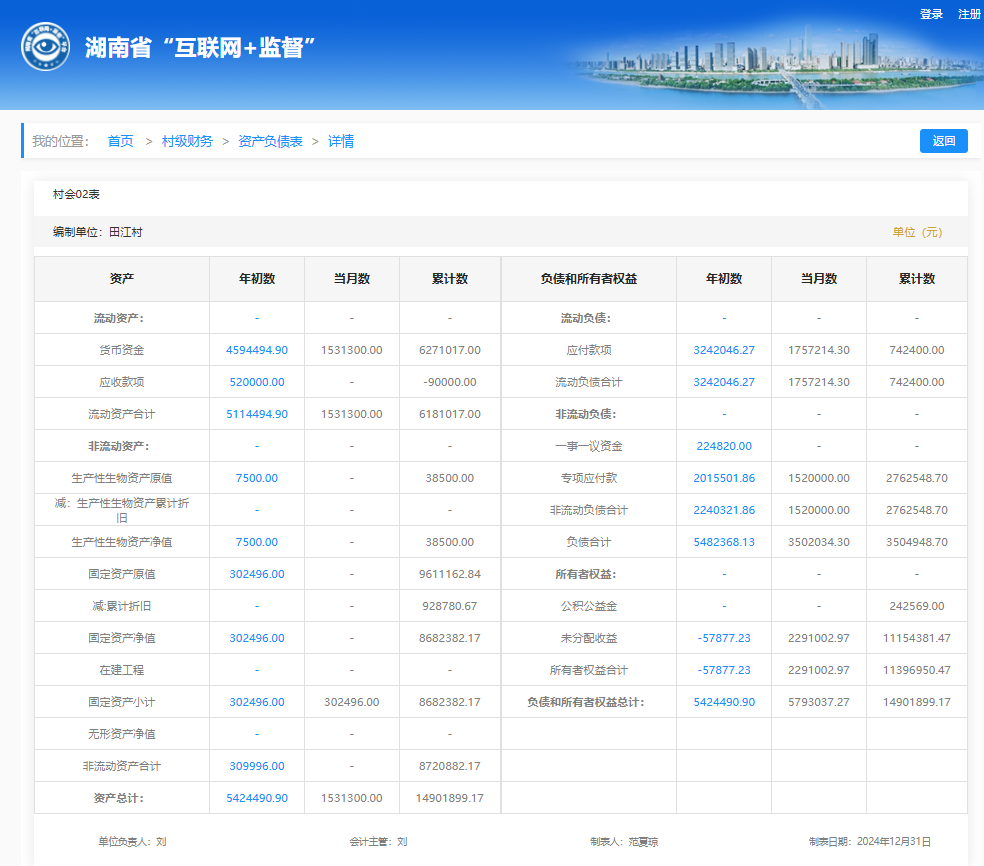Screen dimensions: 984x866
Task: Open 村级财务 breadcrumb link
Action: click(187, 141)
